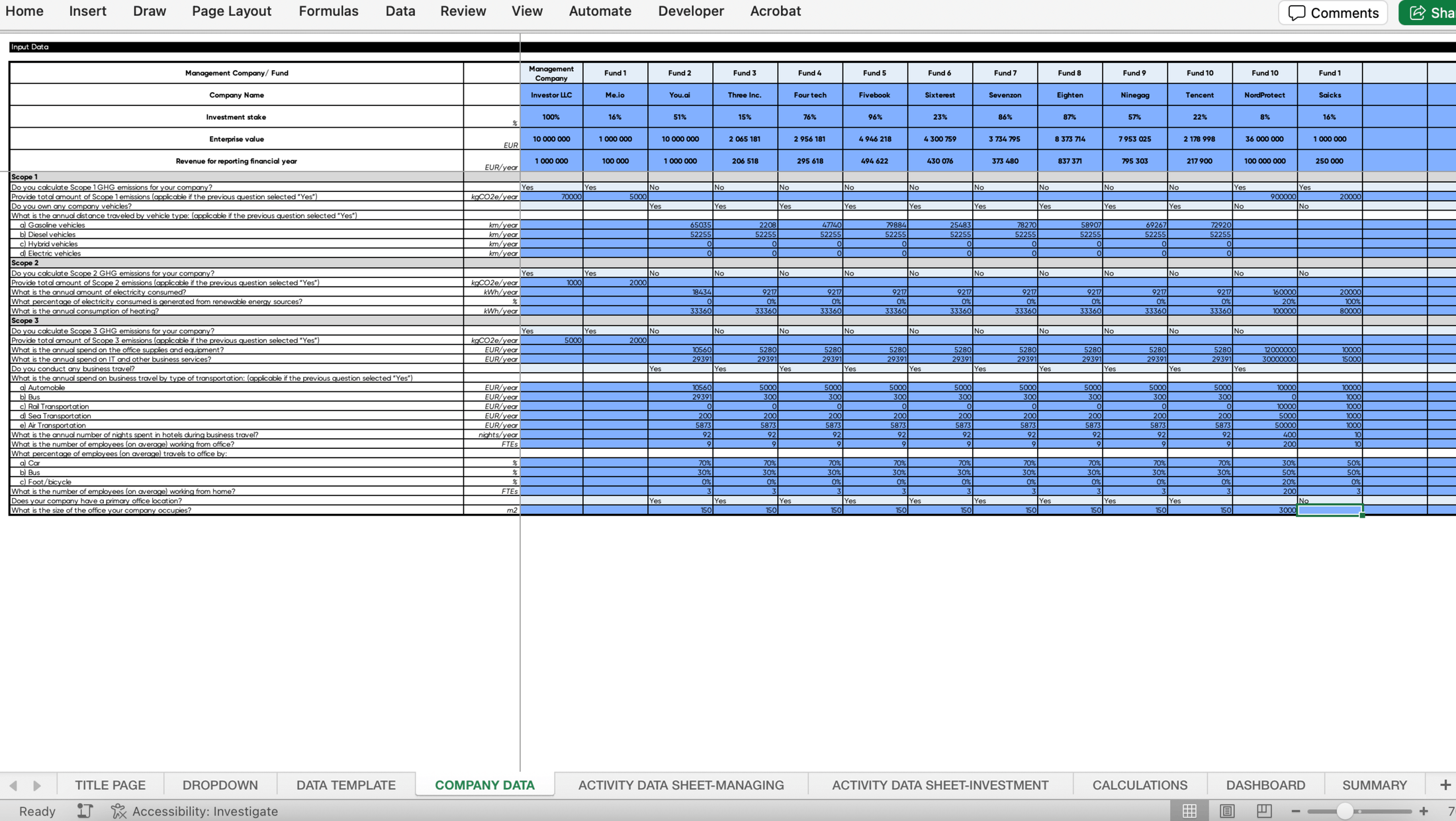Switch to Normal view icon
The height and width of the screenshot is (821, 1456).
tap(1189, 811)
